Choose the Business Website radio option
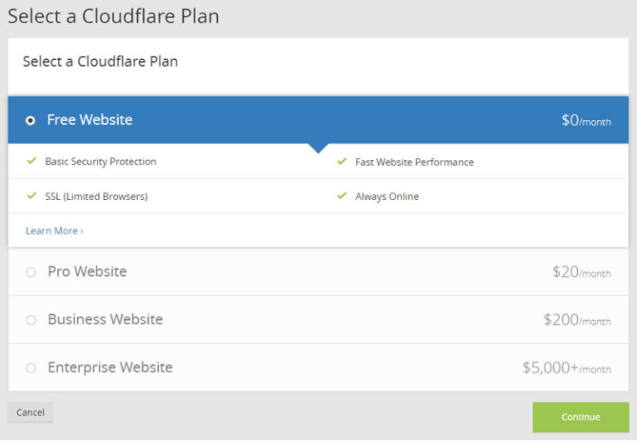 [x=31, y=320]
